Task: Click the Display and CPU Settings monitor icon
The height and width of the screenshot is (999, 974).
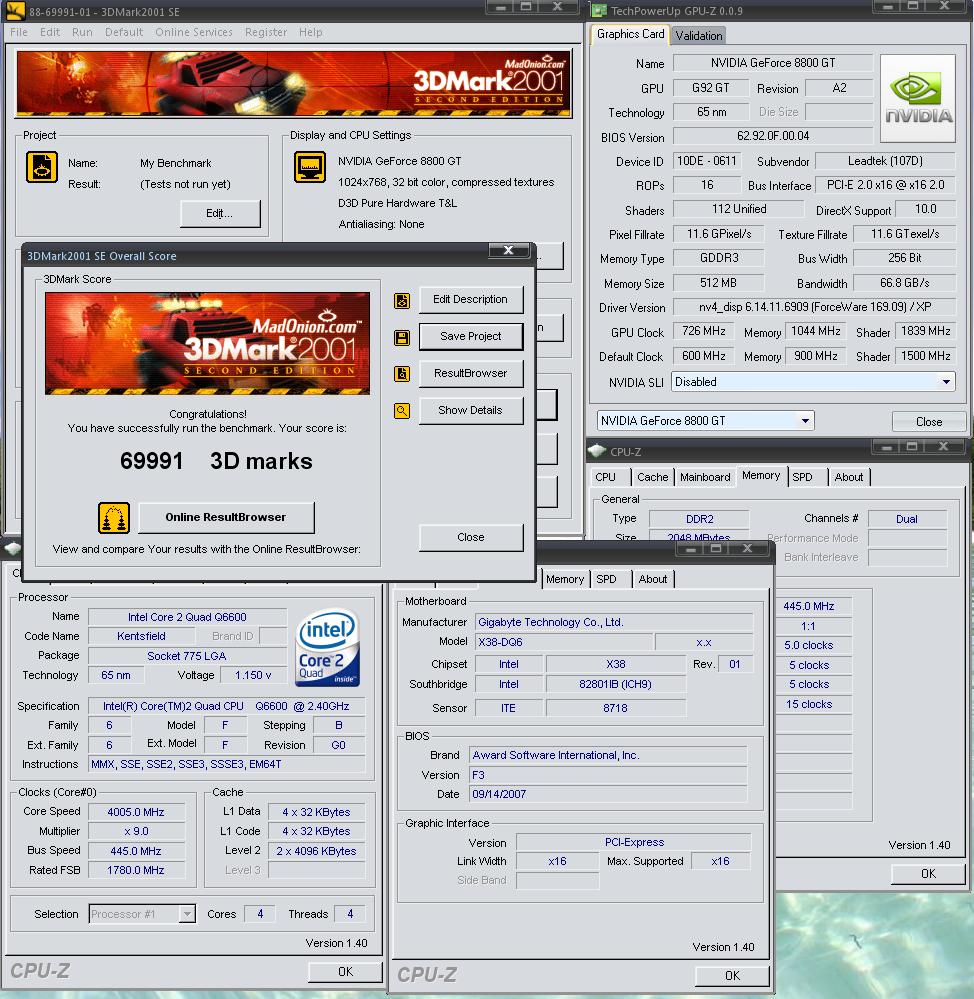Action: coord(310,168)
